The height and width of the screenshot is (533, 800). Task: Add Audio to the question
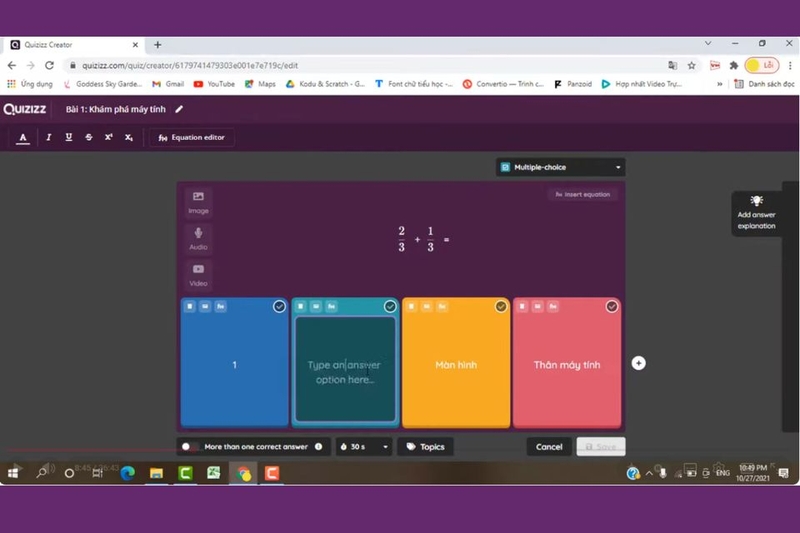(198, 239)
